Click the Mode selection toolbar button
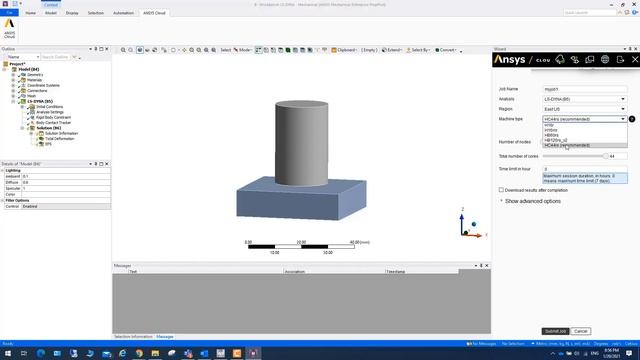The height and width of the screenshot is (360, 640). tap(242, 50)
